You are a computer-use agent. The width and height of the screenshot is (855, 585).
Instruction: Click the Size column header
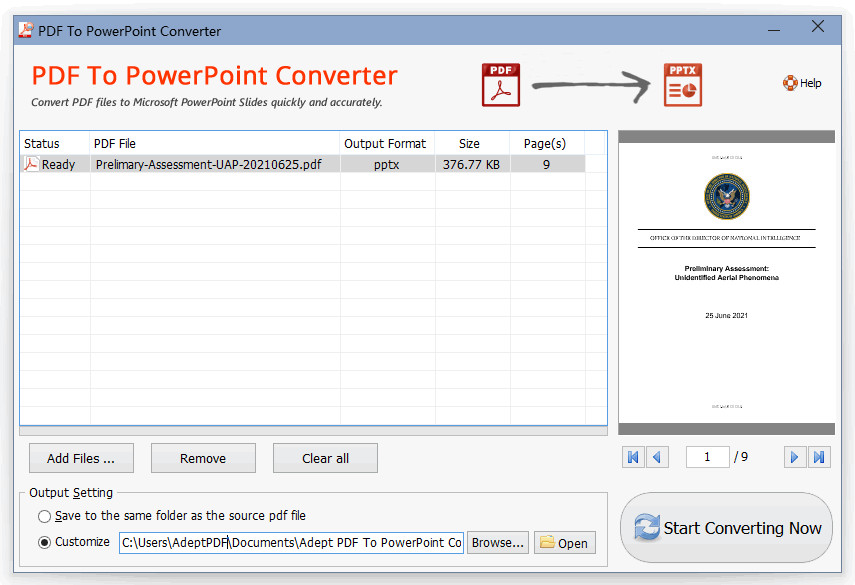click(x=472, y=143)
